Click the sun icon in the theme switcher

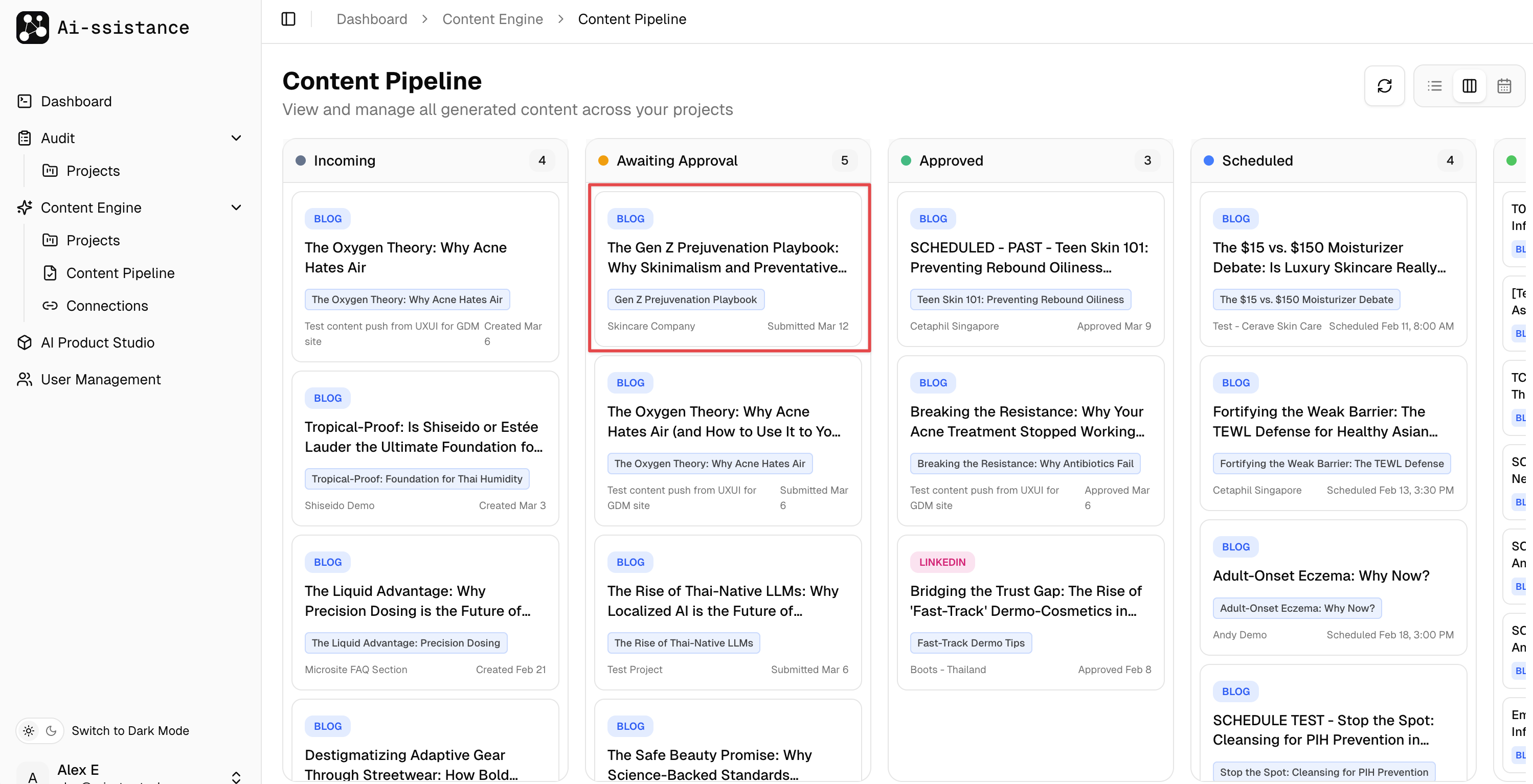(x=29, y=730)
